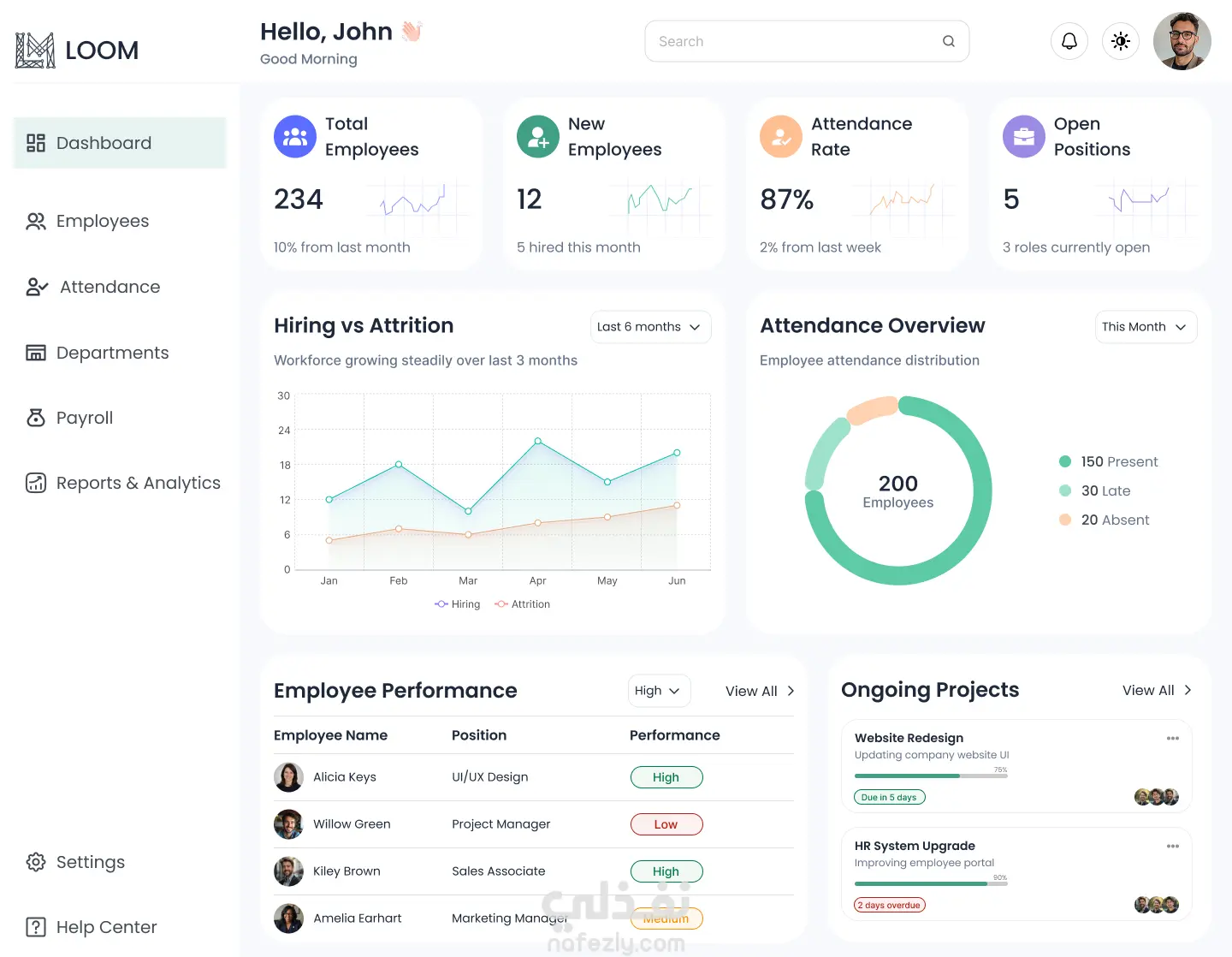Click View All in Employee Performance
1232x957 pixels.
(760, 691)
